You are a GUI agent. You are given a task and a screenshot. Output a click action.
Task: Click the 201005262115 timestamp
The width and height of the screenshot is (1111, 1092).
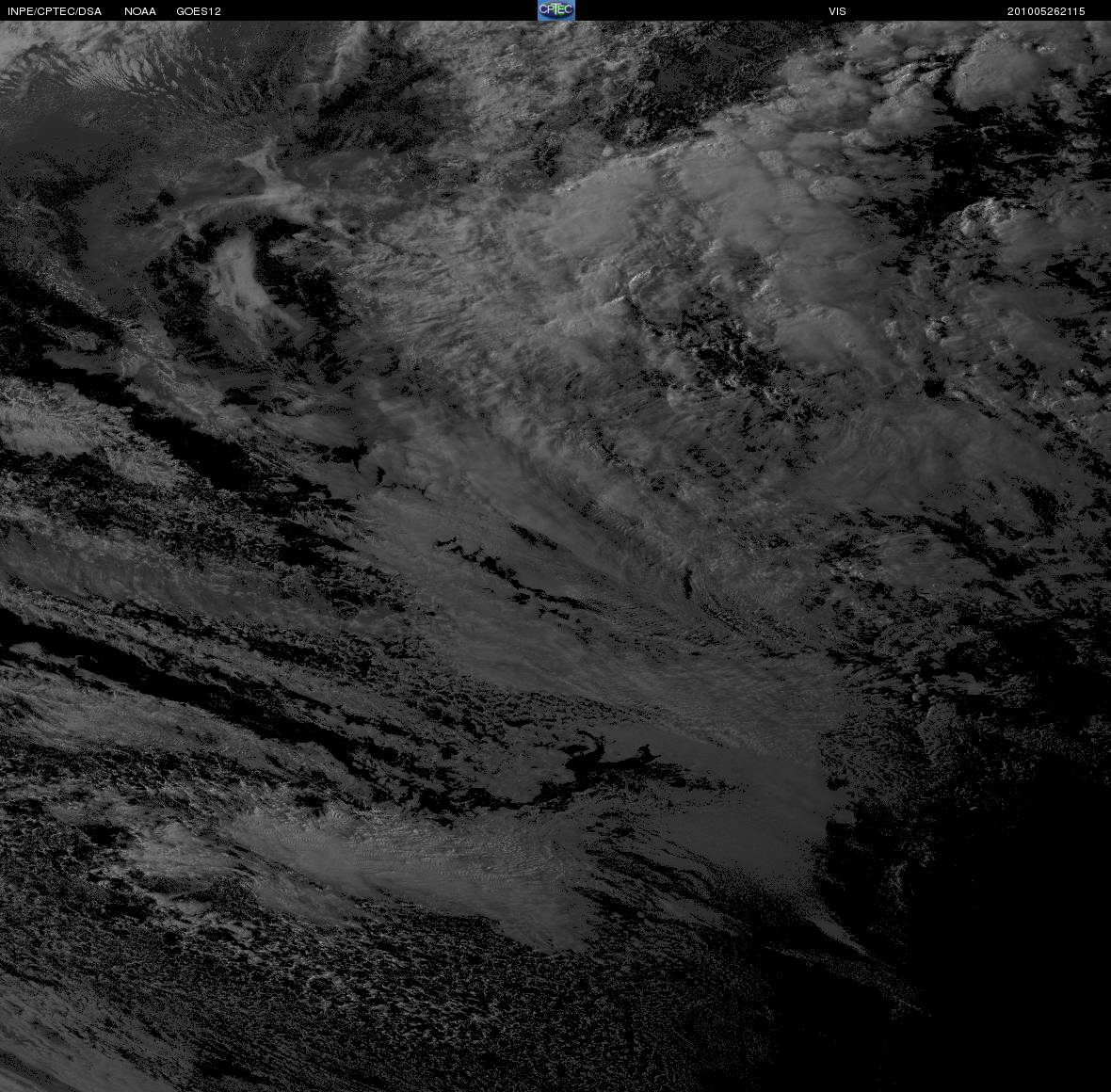1046,11
